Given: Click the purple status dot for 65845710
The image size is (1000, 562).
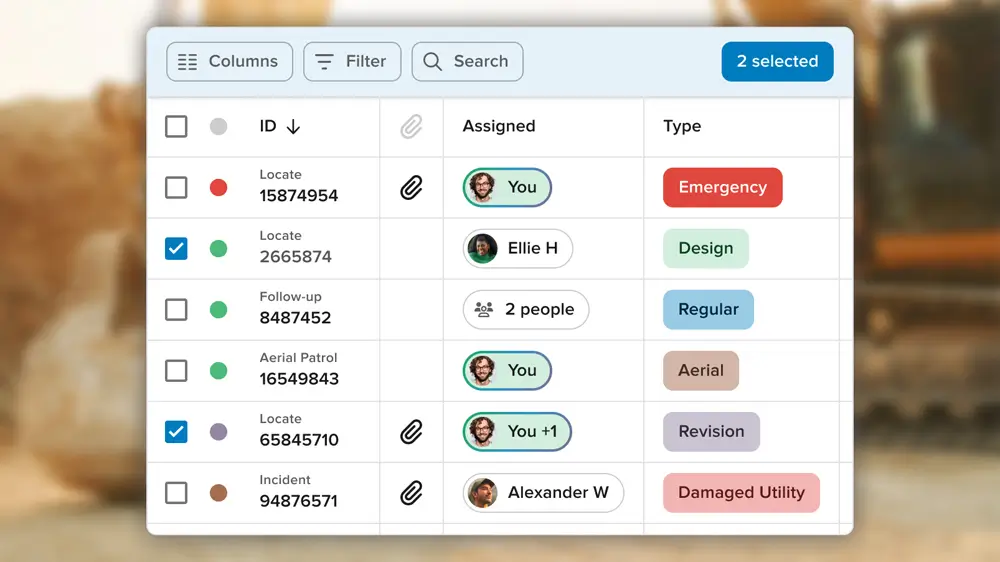Looking at the screenshot, I should (219, 432).
